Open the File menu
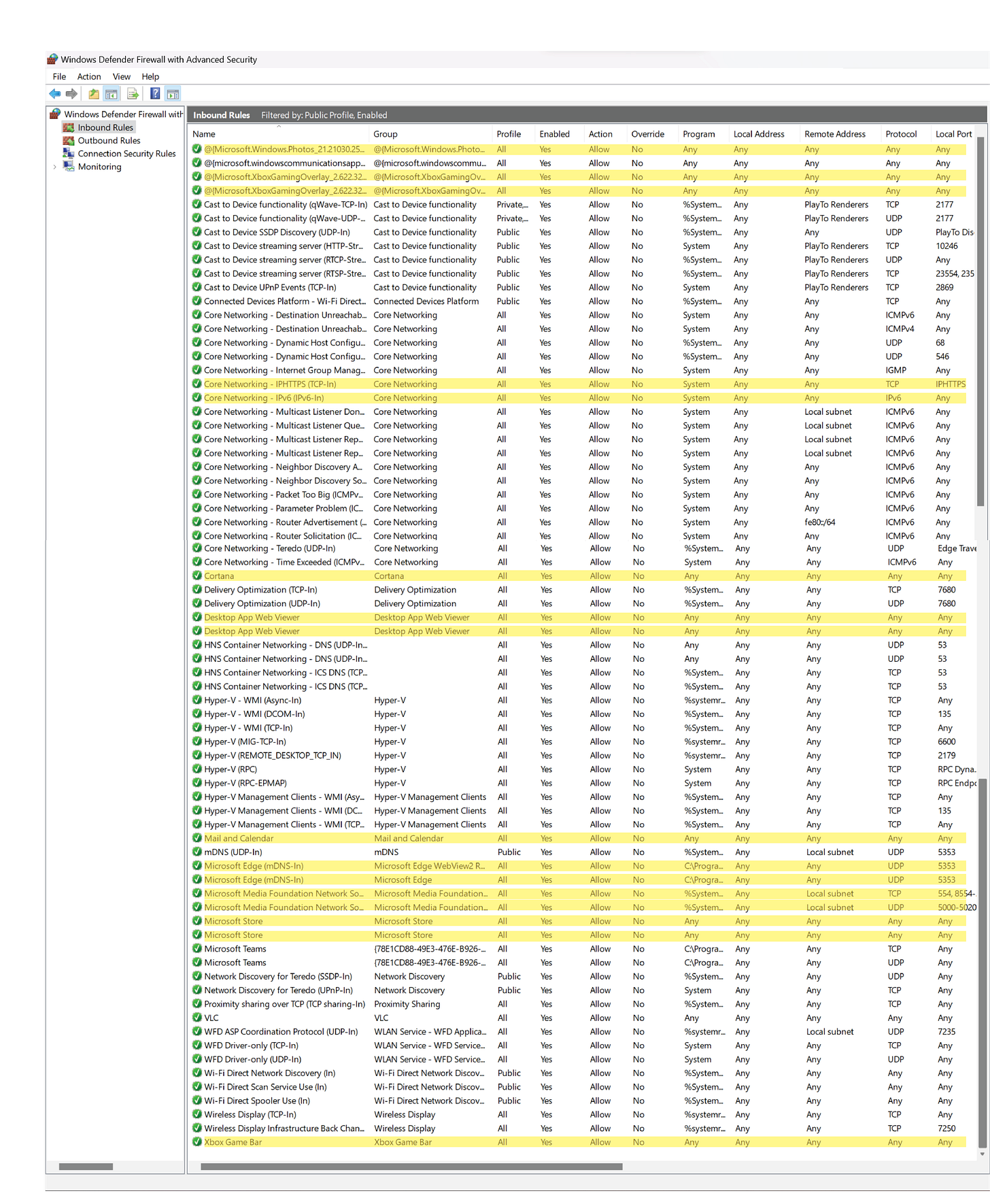This screenshot has height=1204, width=990. pyautogui.click(x=59, y=77)
